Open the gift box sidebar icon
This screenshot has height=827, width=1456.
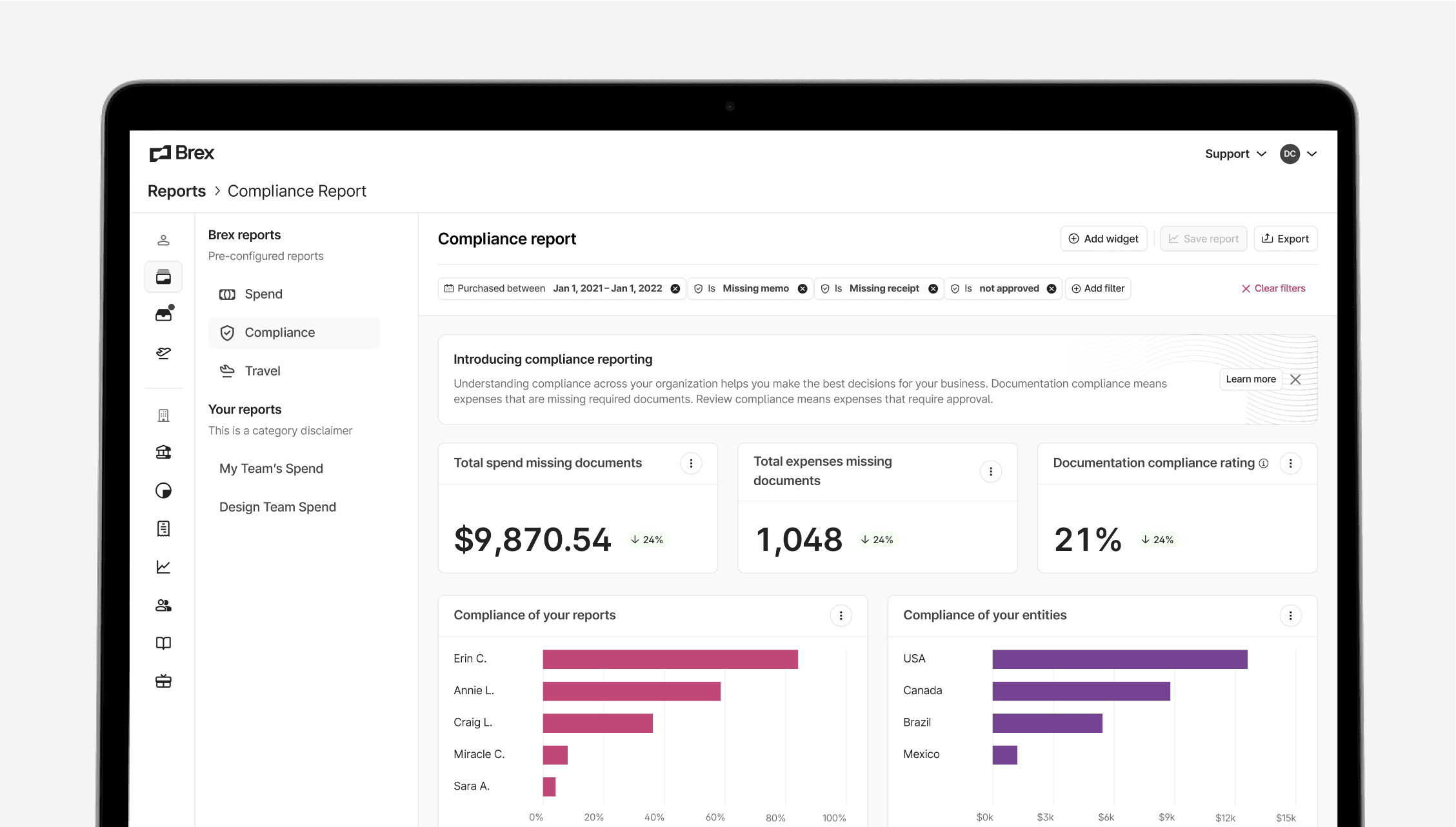163,681
